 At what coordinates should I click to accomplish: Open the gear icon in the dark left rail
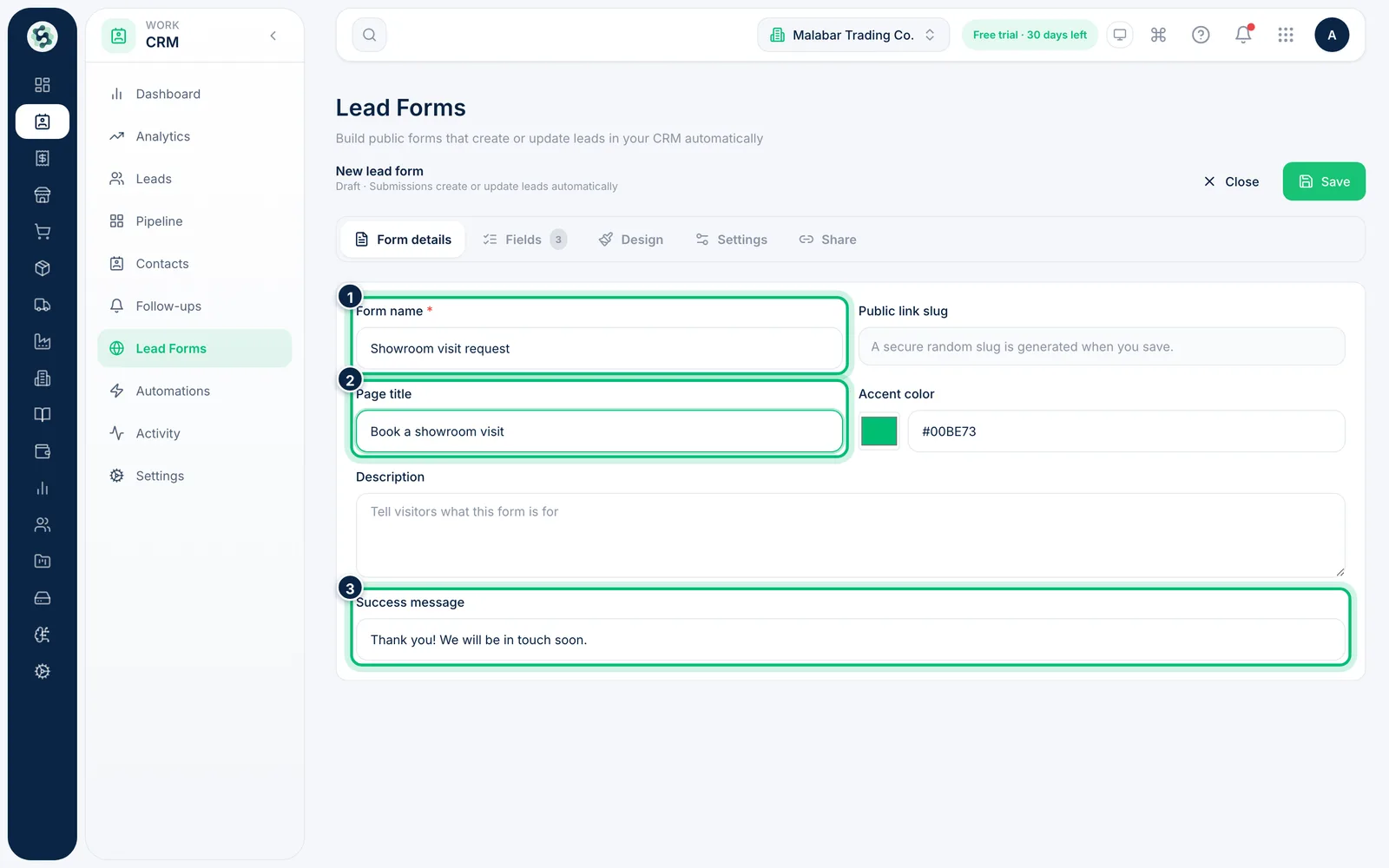(x=42, y=671)
